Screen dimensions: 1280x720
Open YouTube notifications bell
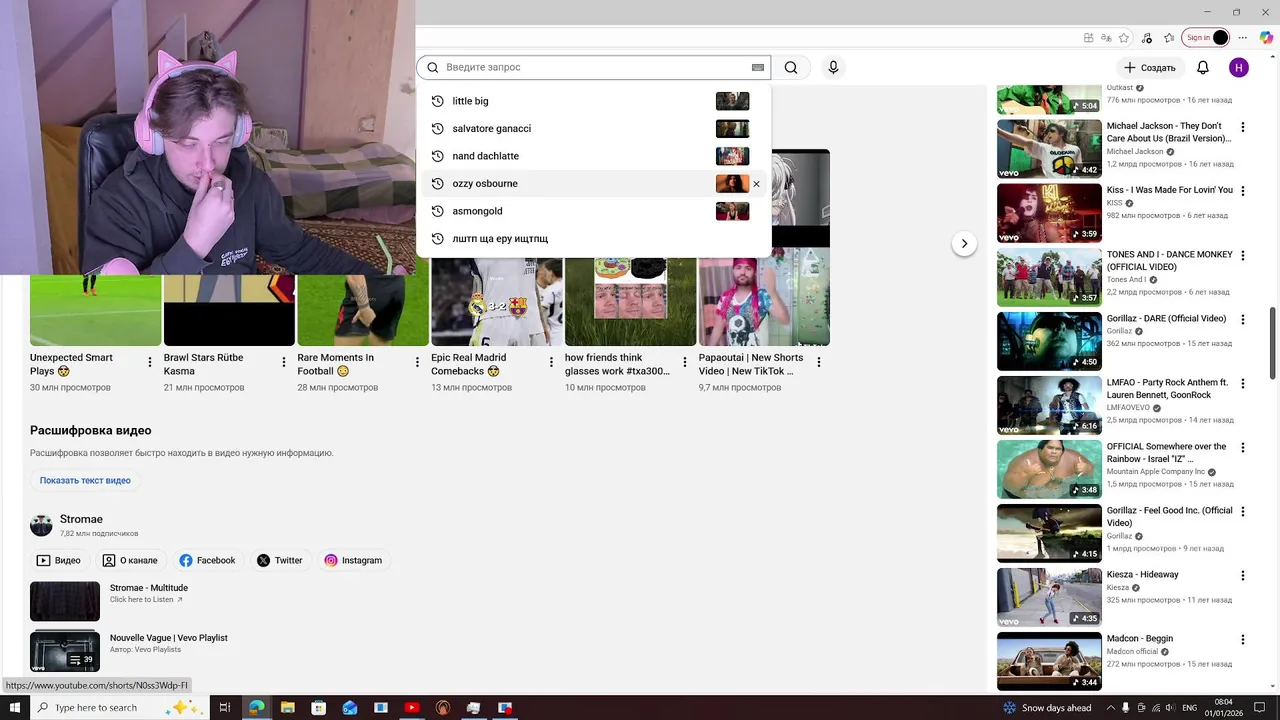pyautogui.click(x=1203, y=68)
